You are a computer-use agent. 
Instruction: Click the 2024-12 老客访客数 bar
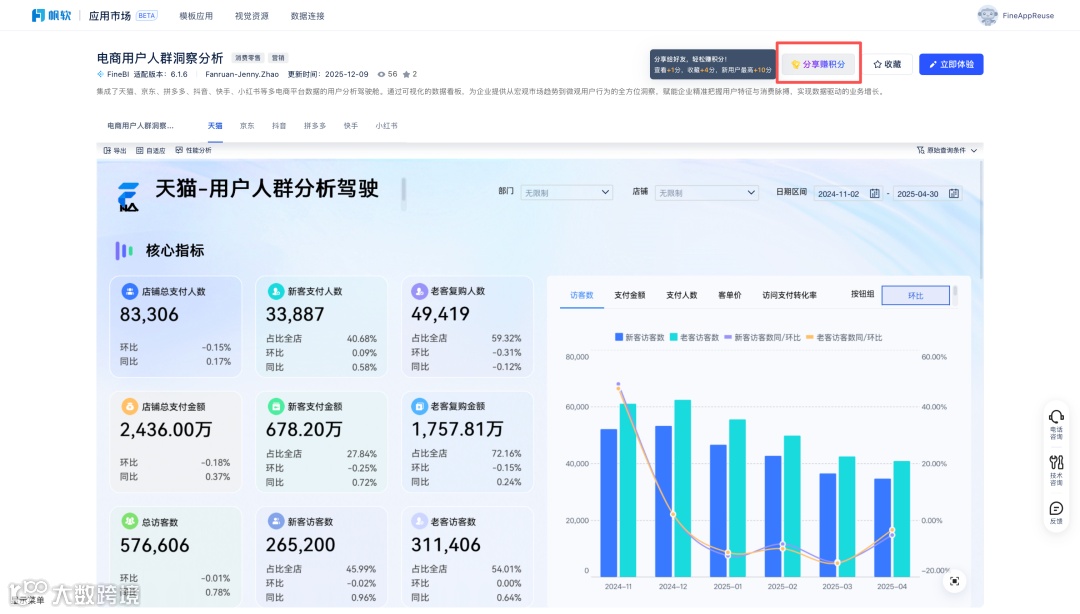click(x=682, y=488)
